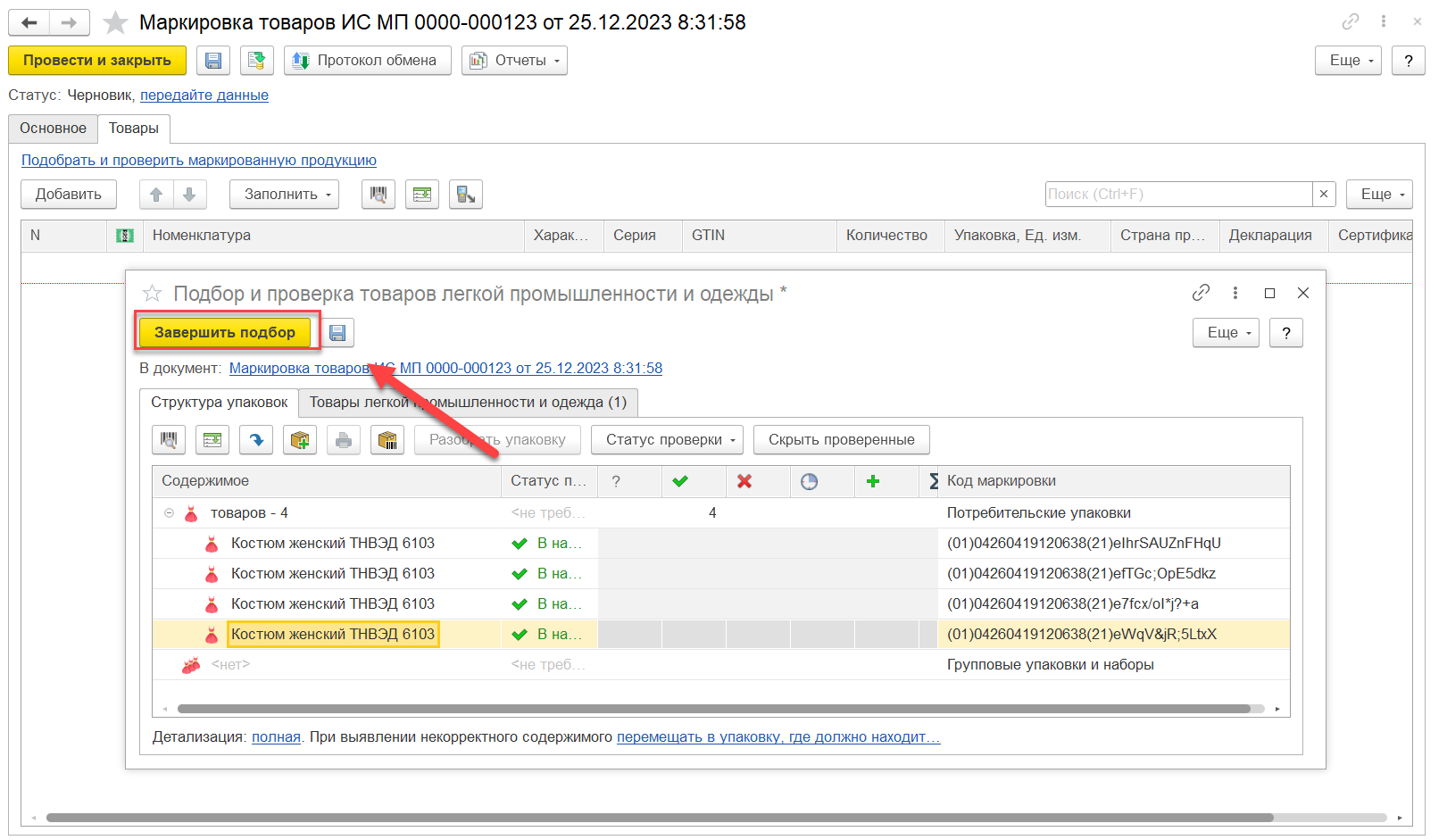Open Подобрать и проверить маркированную продукцию link
The width and height of the screenshot is (1447, 840).
[199, 161]
